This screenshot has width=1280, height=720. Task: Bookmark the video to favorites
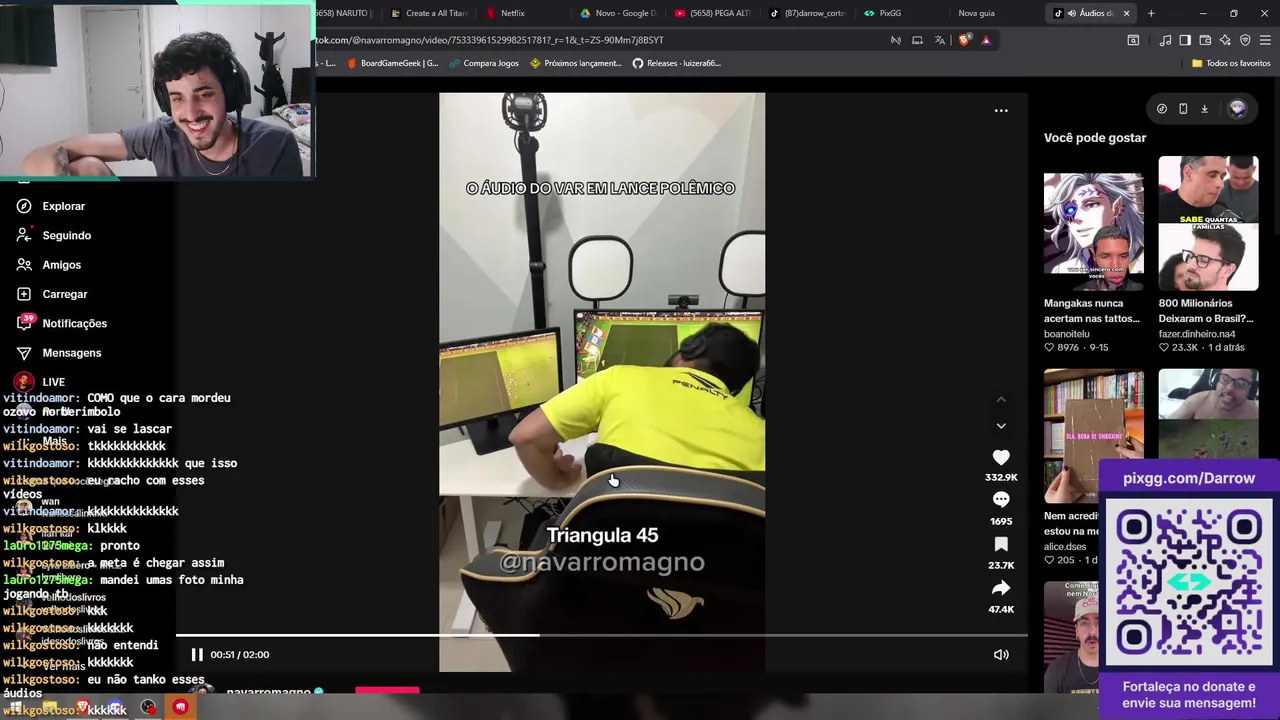[1001, 544]
